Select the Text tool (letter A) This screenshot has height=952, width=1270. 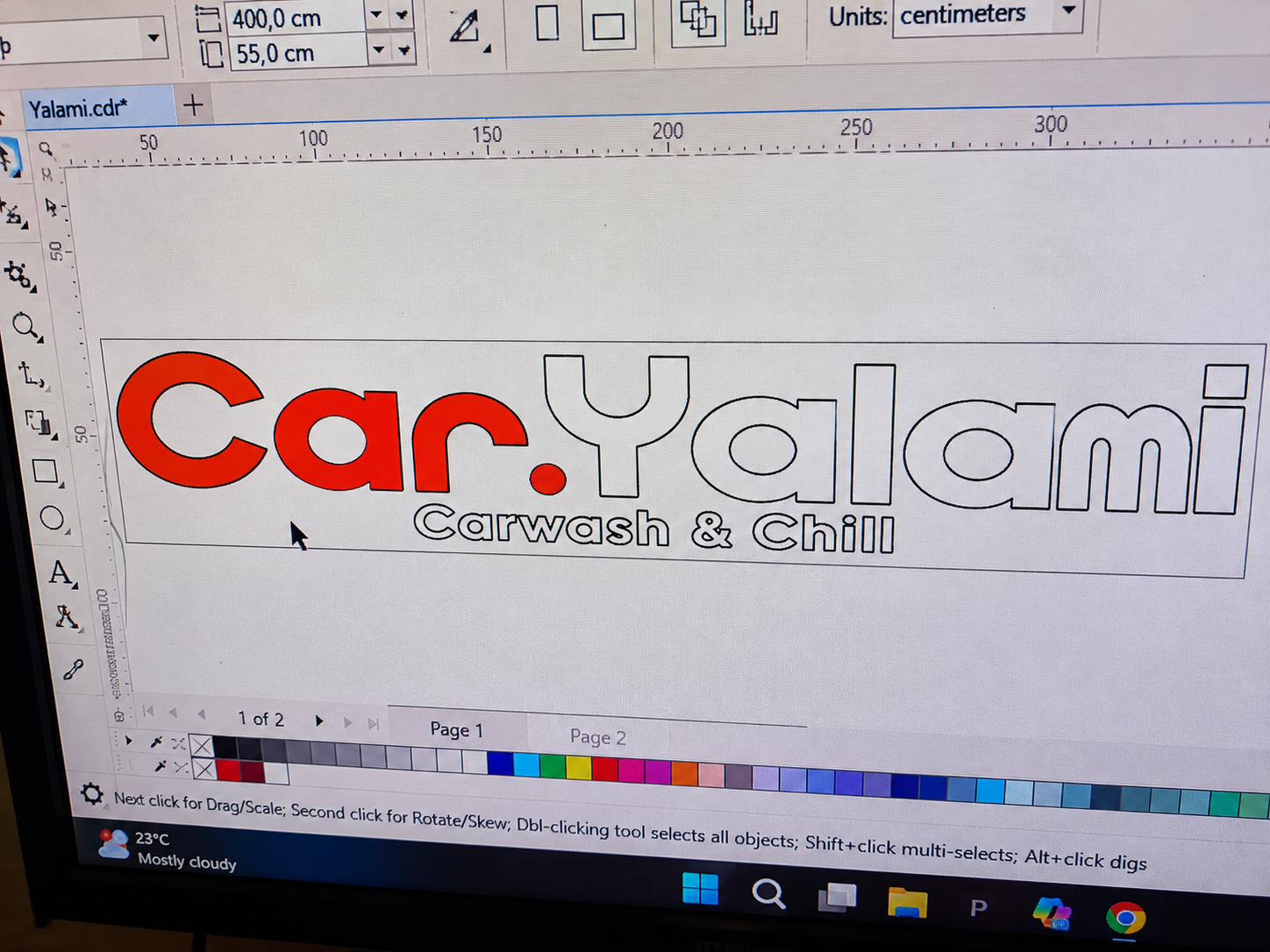[x=61, y=573]
